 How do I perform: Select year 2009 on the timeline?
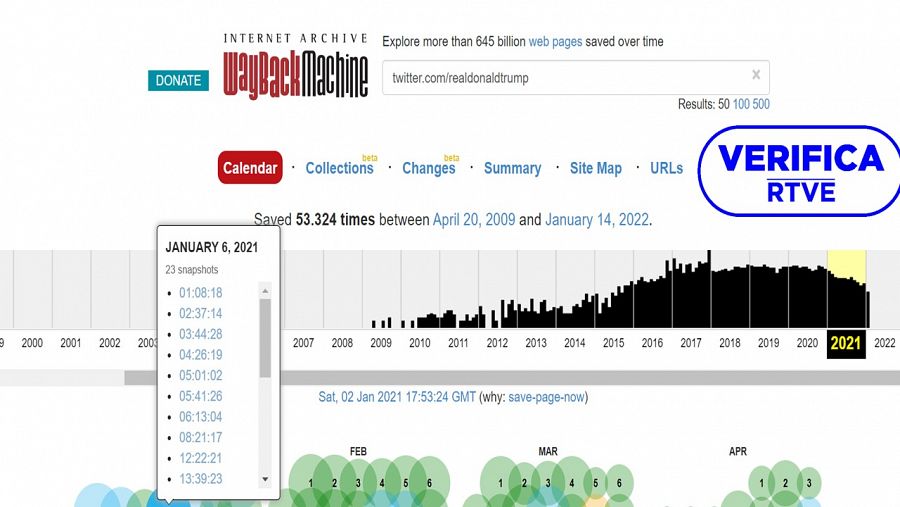(x=381, y=343)
